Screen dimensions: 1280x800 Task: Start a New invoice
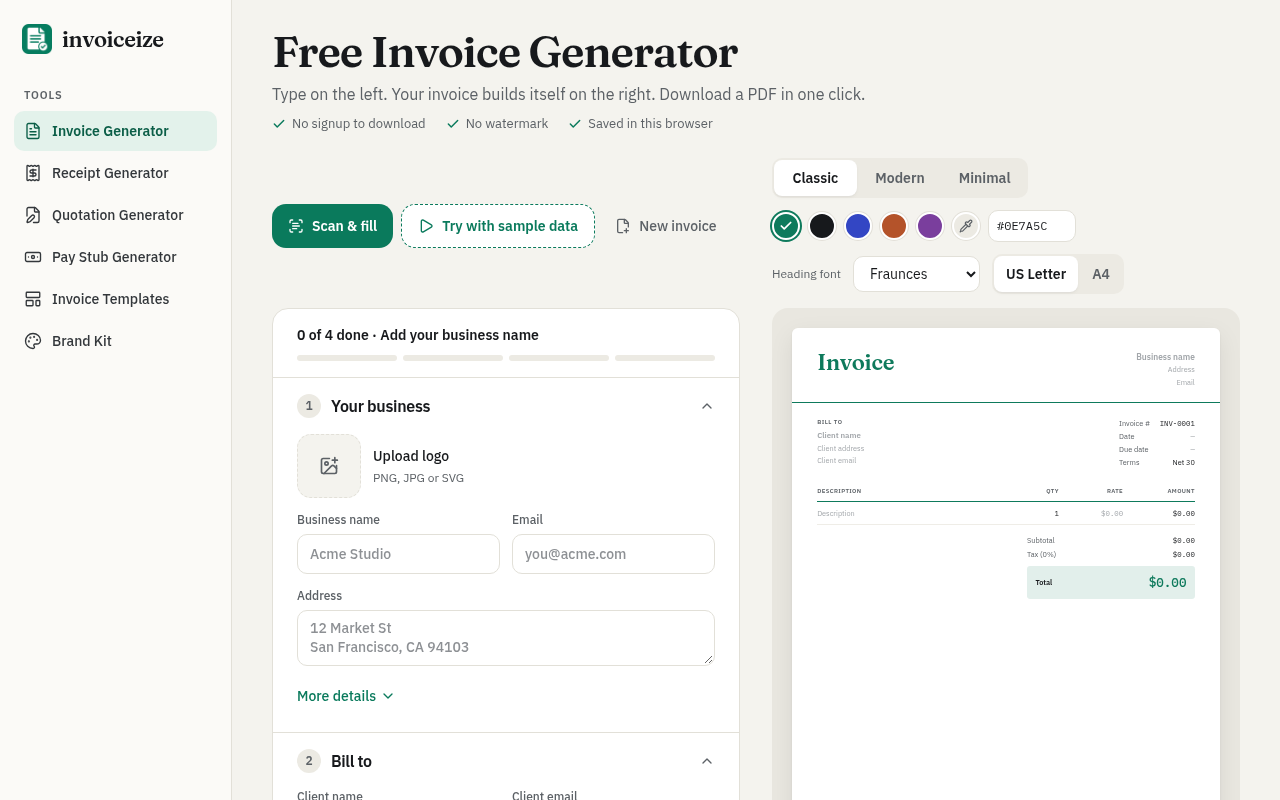(666, 226)
